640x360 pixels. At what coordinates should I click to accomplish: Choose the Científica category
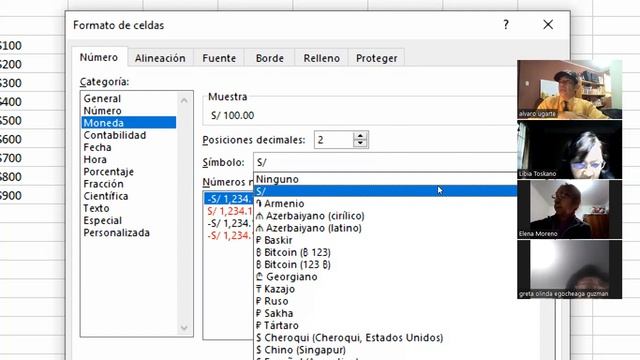tap(129, 196)
